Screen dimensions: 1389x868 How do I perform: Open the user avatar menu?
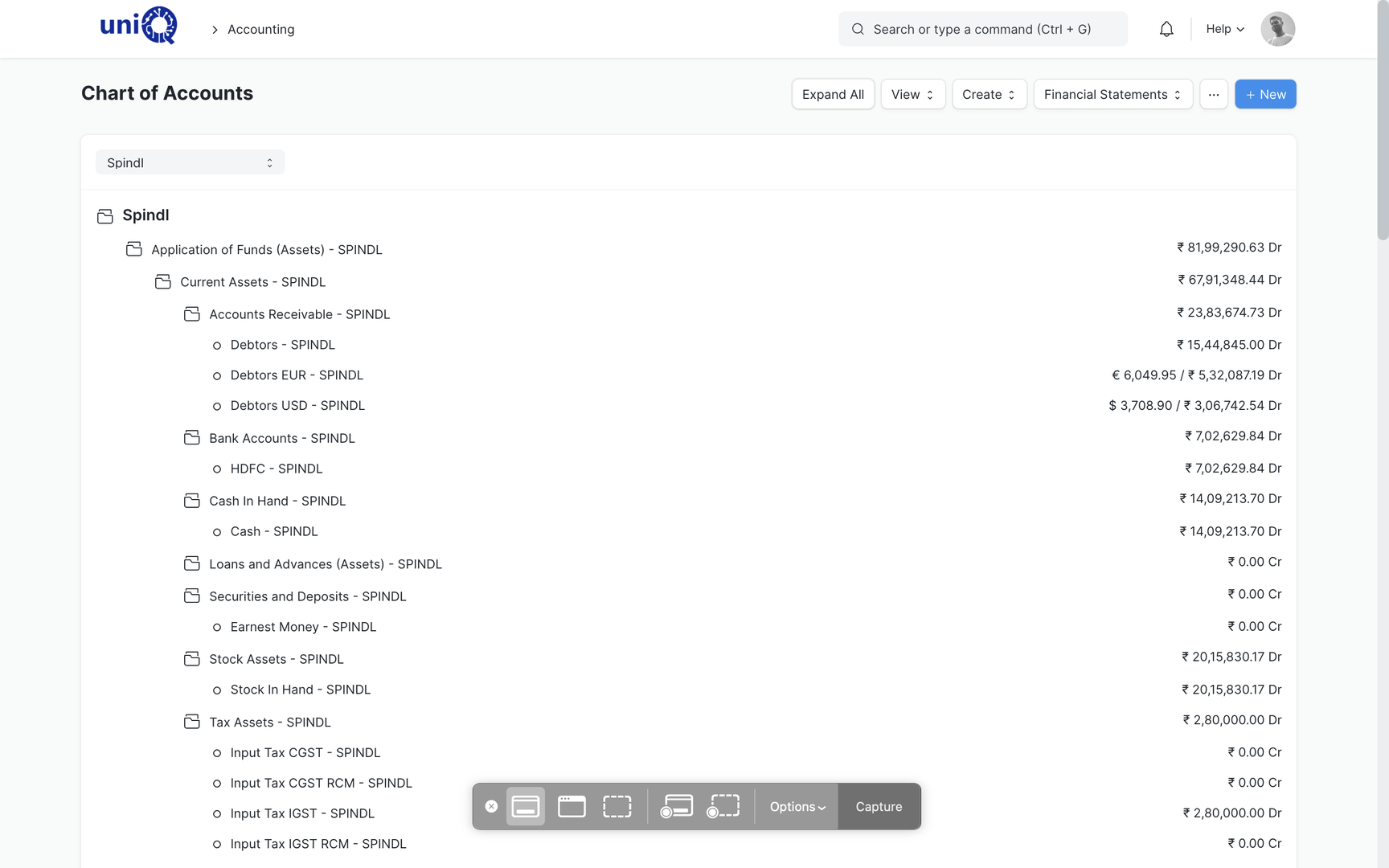1277,29
